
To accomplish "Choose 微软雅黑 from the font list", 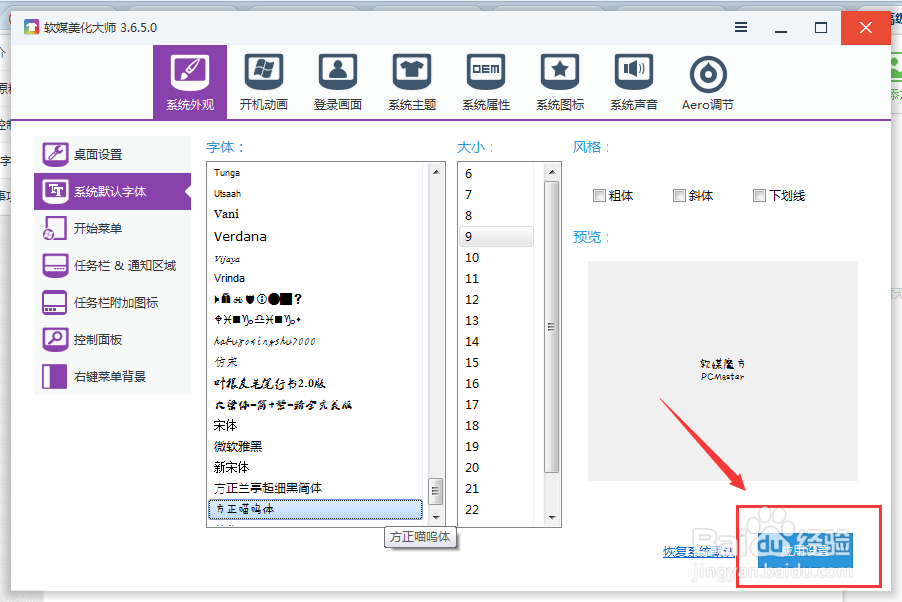I will [238, 446].
